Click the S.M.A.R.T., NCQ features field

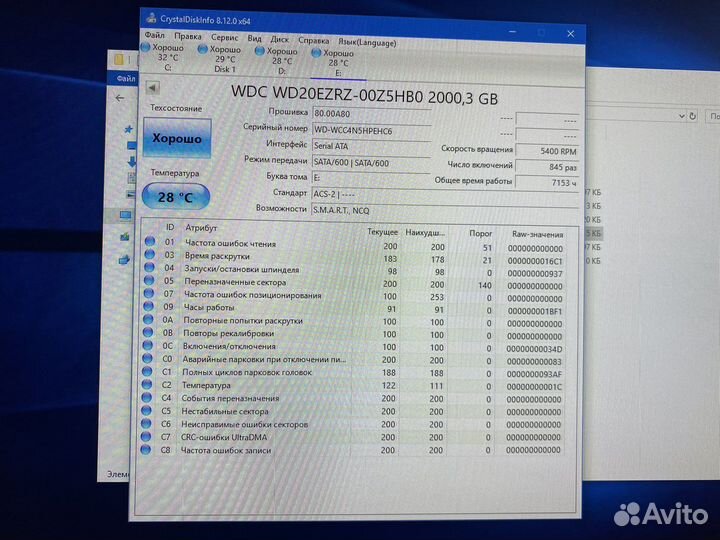444,210
